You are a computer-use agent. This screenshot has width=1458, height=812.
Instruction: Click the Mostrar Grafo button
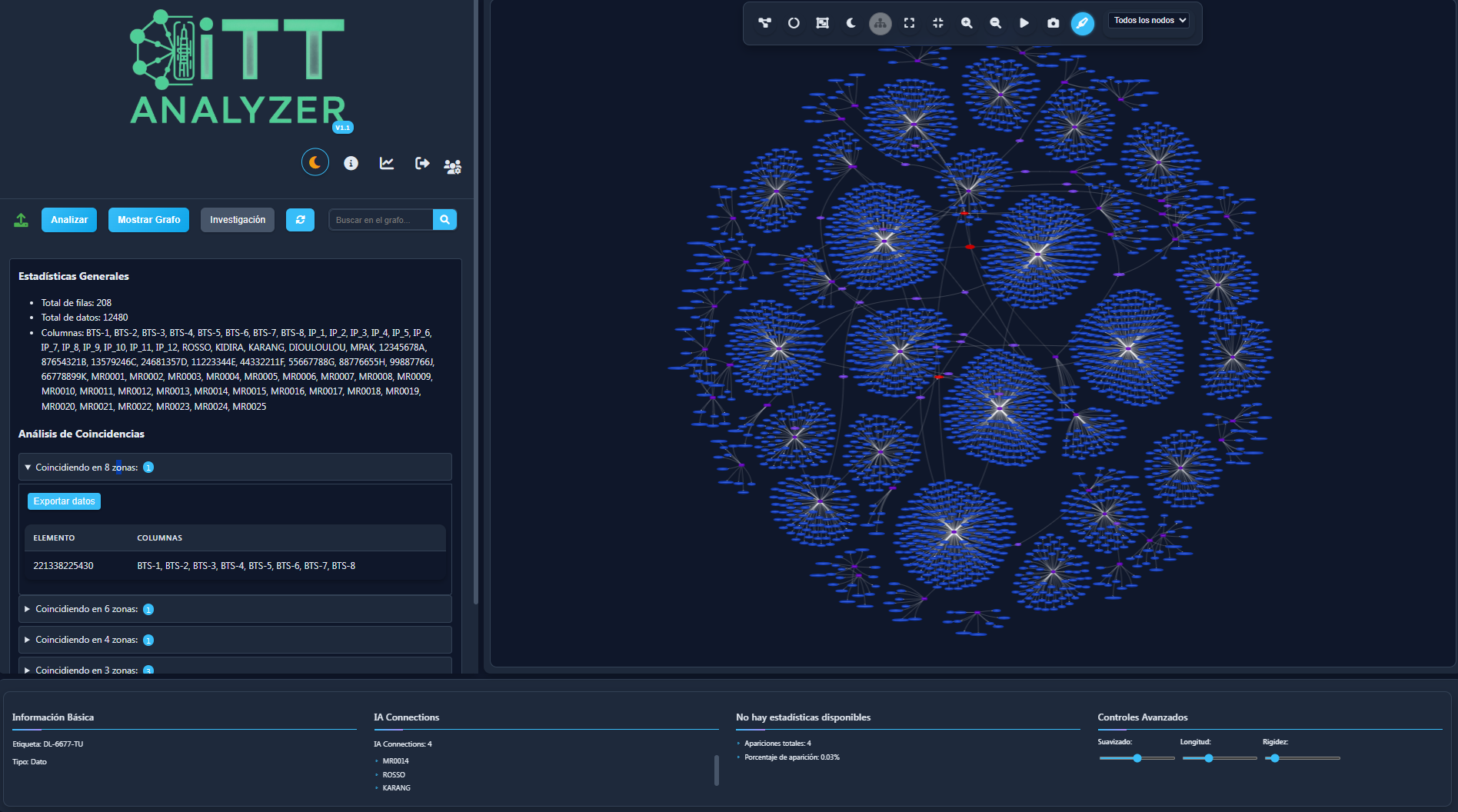pos(148,220)
